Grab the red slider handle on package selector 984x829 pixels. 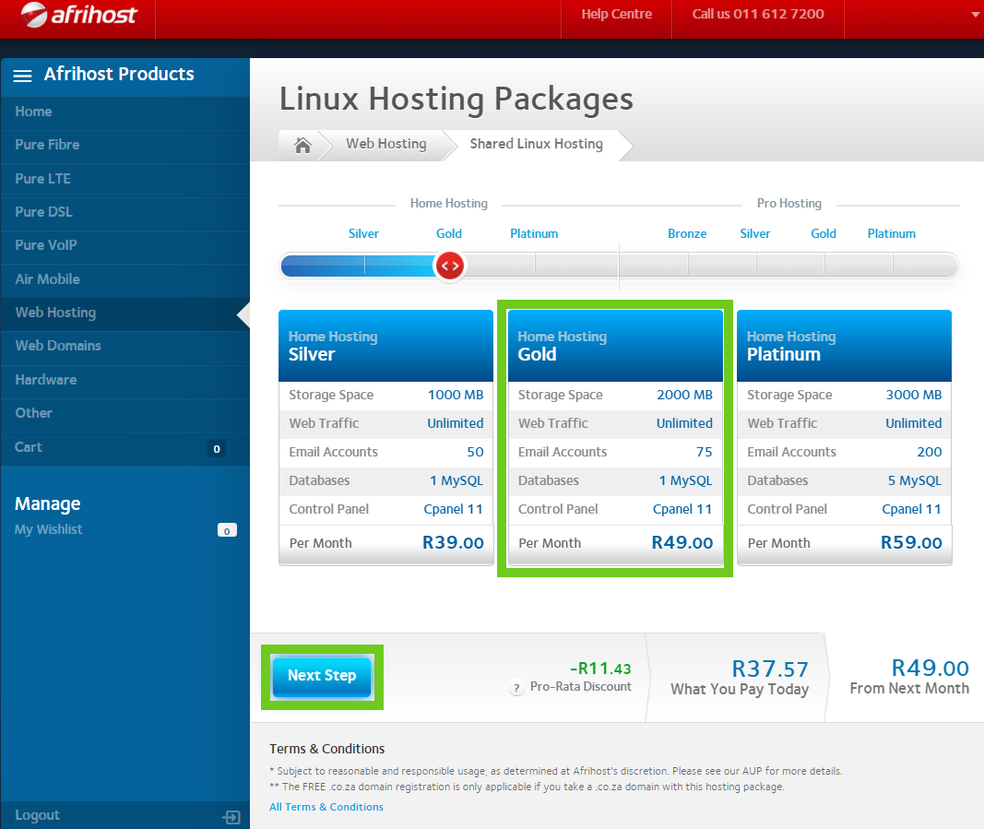449,266
